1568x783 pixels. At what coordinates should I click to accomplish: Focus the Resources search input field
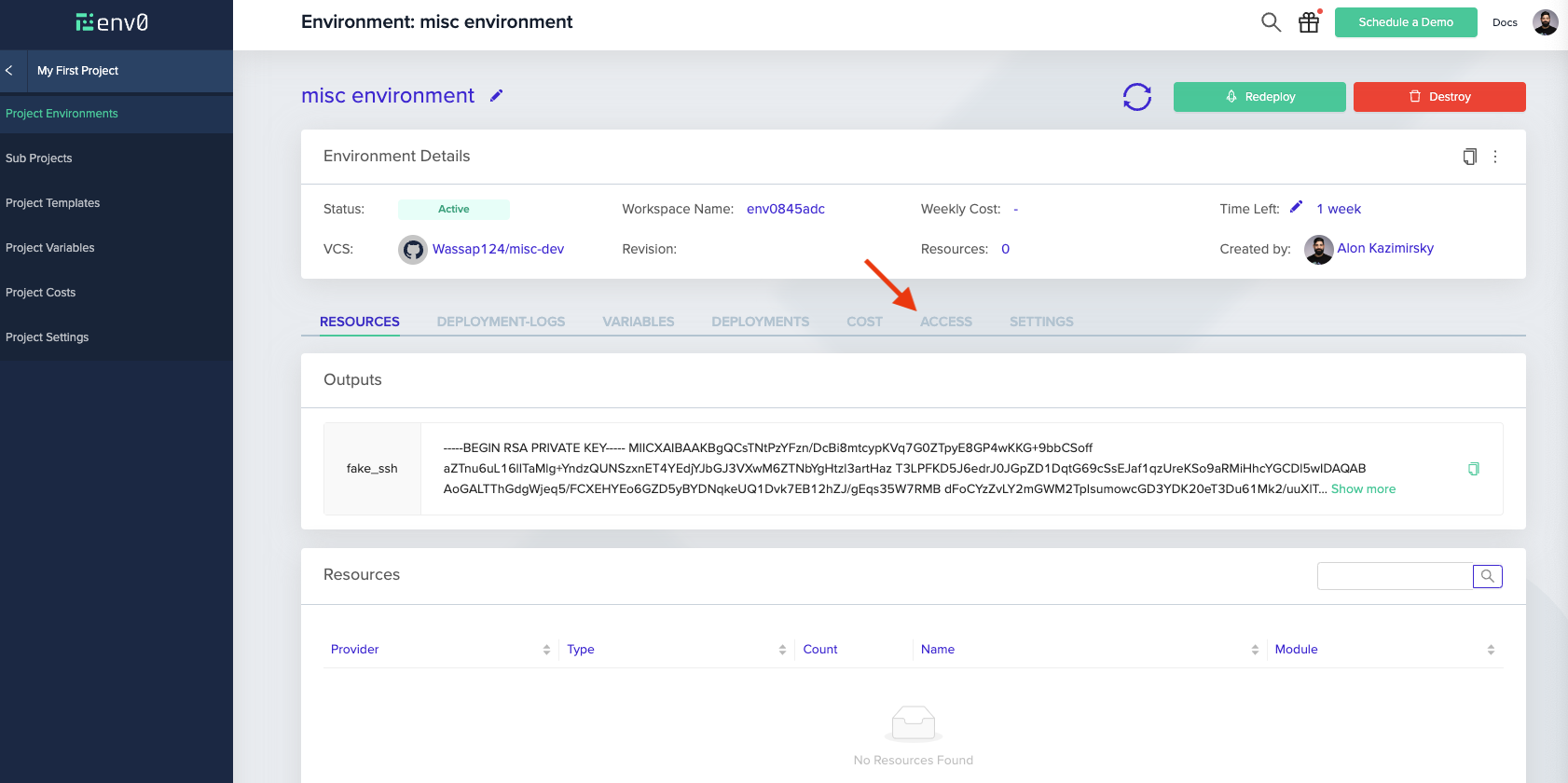(x=1395, y=576)
